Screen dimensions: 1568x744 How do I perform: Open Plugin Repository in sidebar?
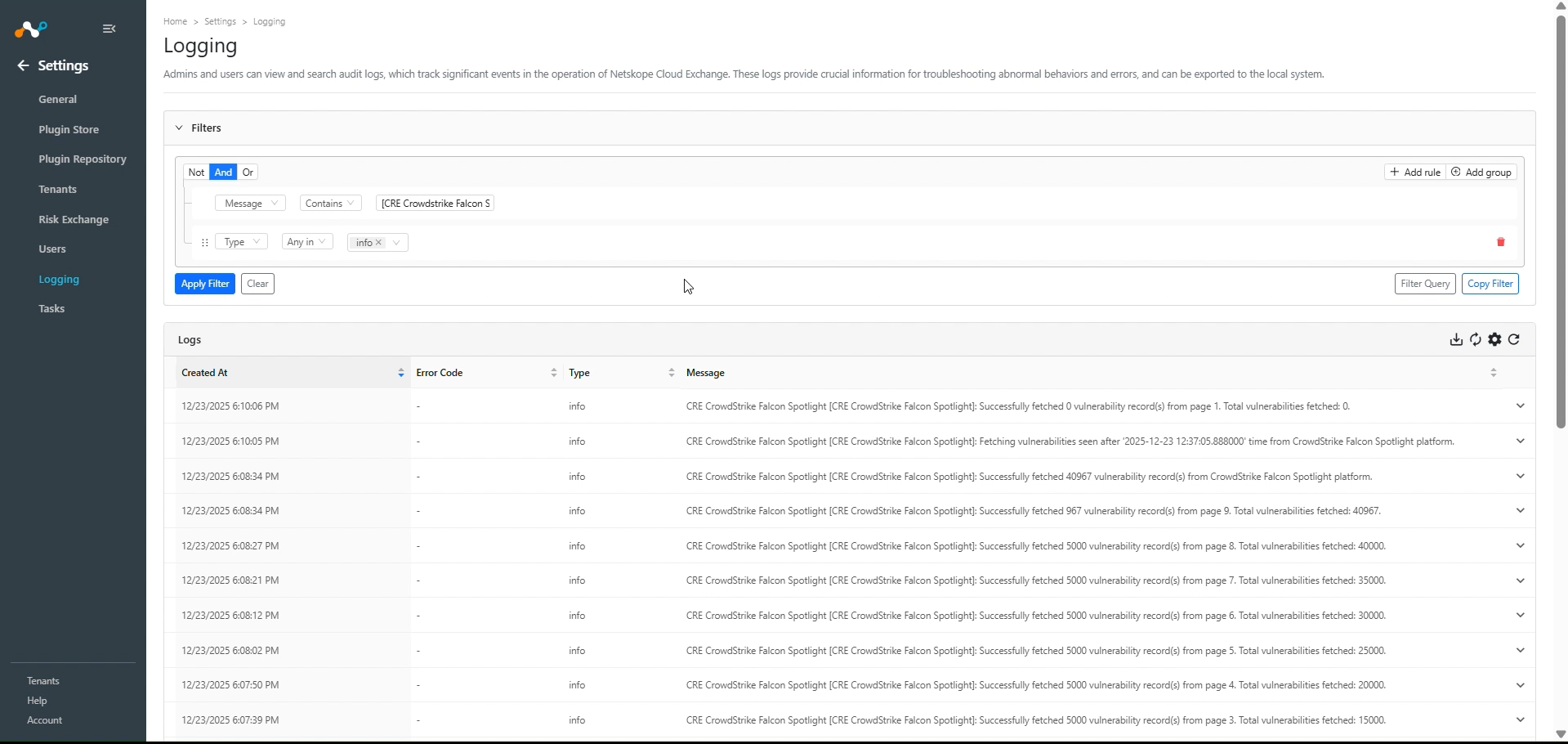[83, 159]
